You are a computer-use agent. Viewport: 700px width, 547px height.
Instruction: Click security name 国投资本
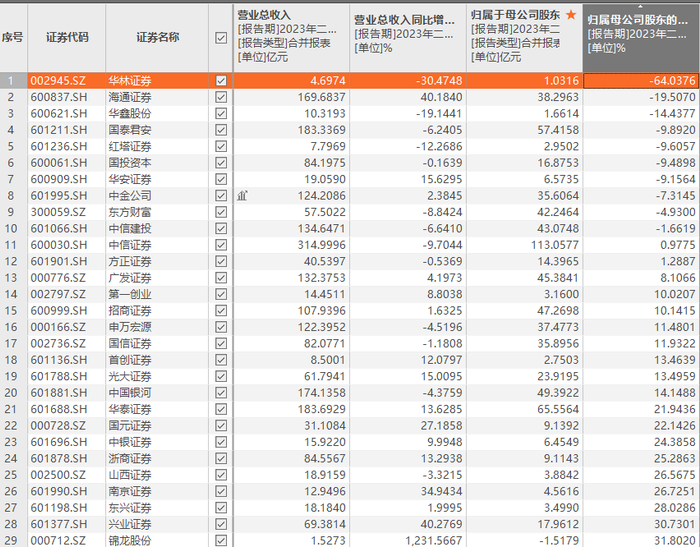[130, 163]
